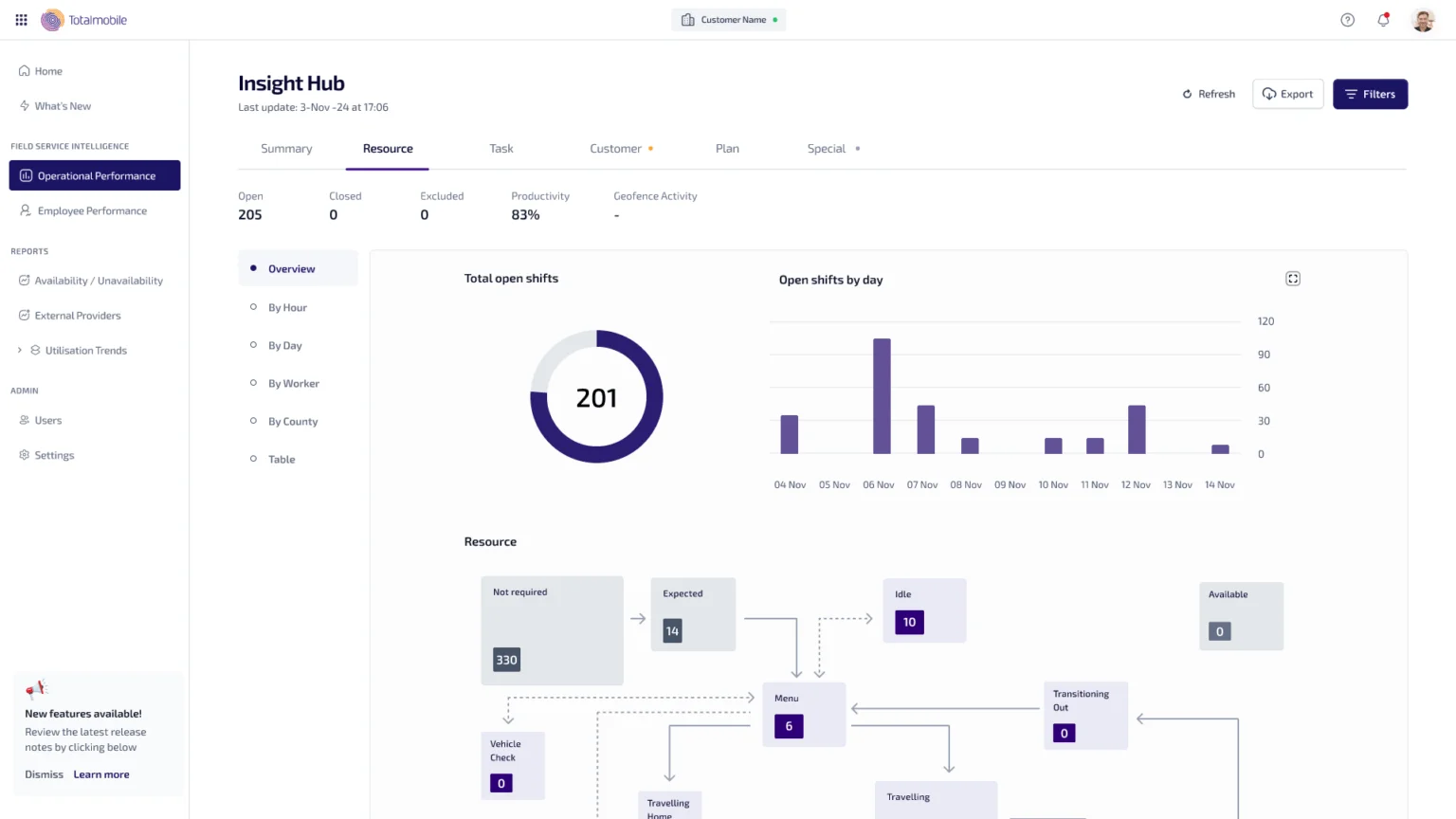This screenshot has height=819, width=1456.
Task: Open the Filters panel
Action: coord(1370,94)
